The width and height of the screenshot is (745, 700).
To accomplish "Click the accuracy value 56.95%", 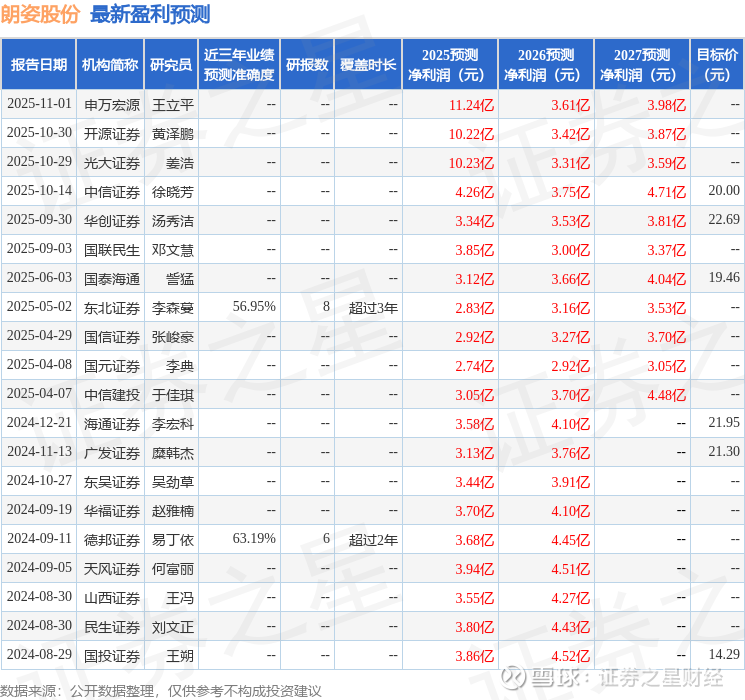I will coord(254,307).
